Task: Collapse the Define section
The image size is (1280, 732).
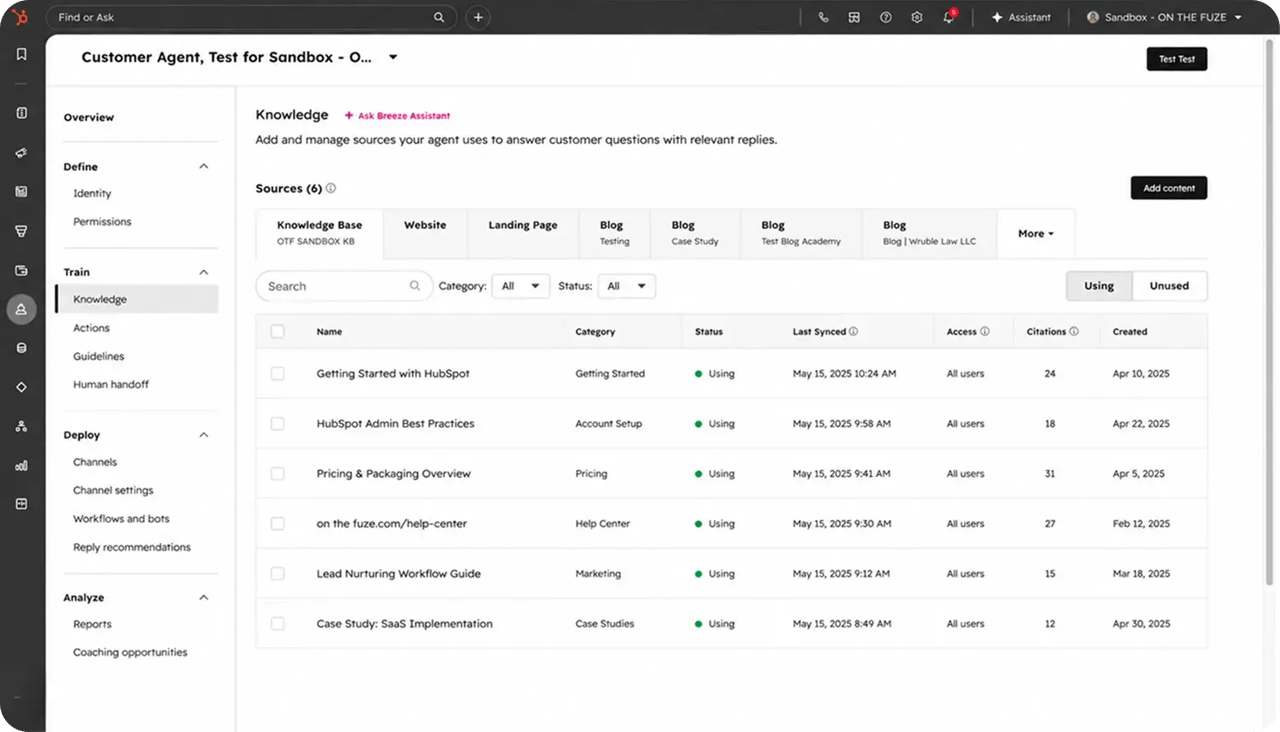Action: click(x=204, y=166)
